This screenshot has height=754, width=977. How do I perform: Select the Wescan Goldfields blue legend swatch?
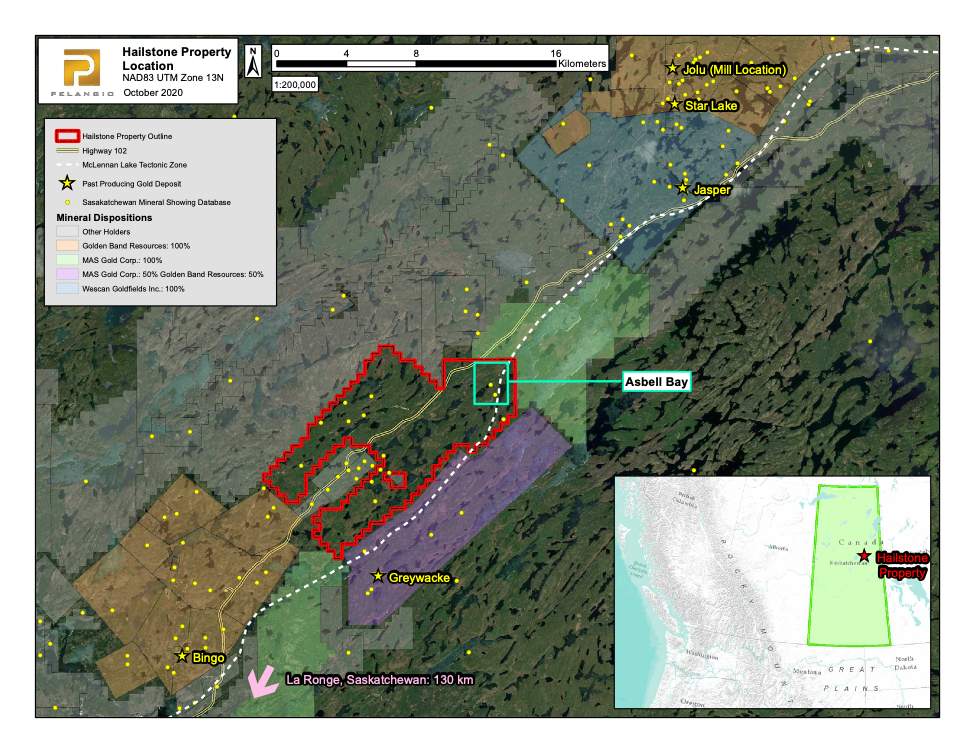point(66,288)
